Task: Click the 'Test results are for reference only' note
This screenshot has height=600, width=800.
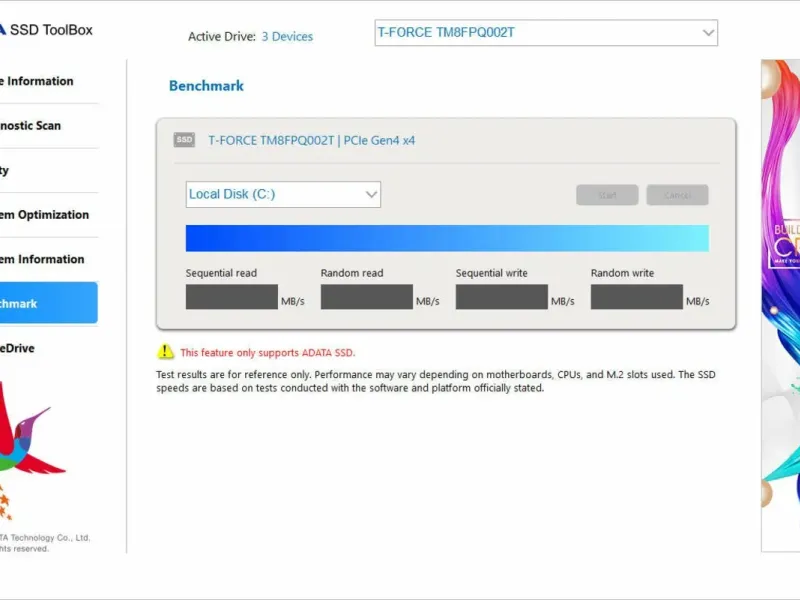Action: point(436,381)
